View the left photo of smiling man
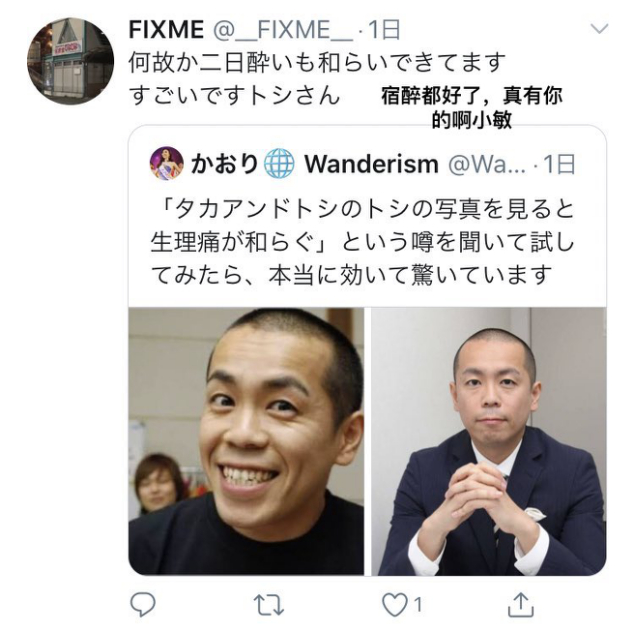This screenshot has width=636, height=632. [x=246, y=441]
